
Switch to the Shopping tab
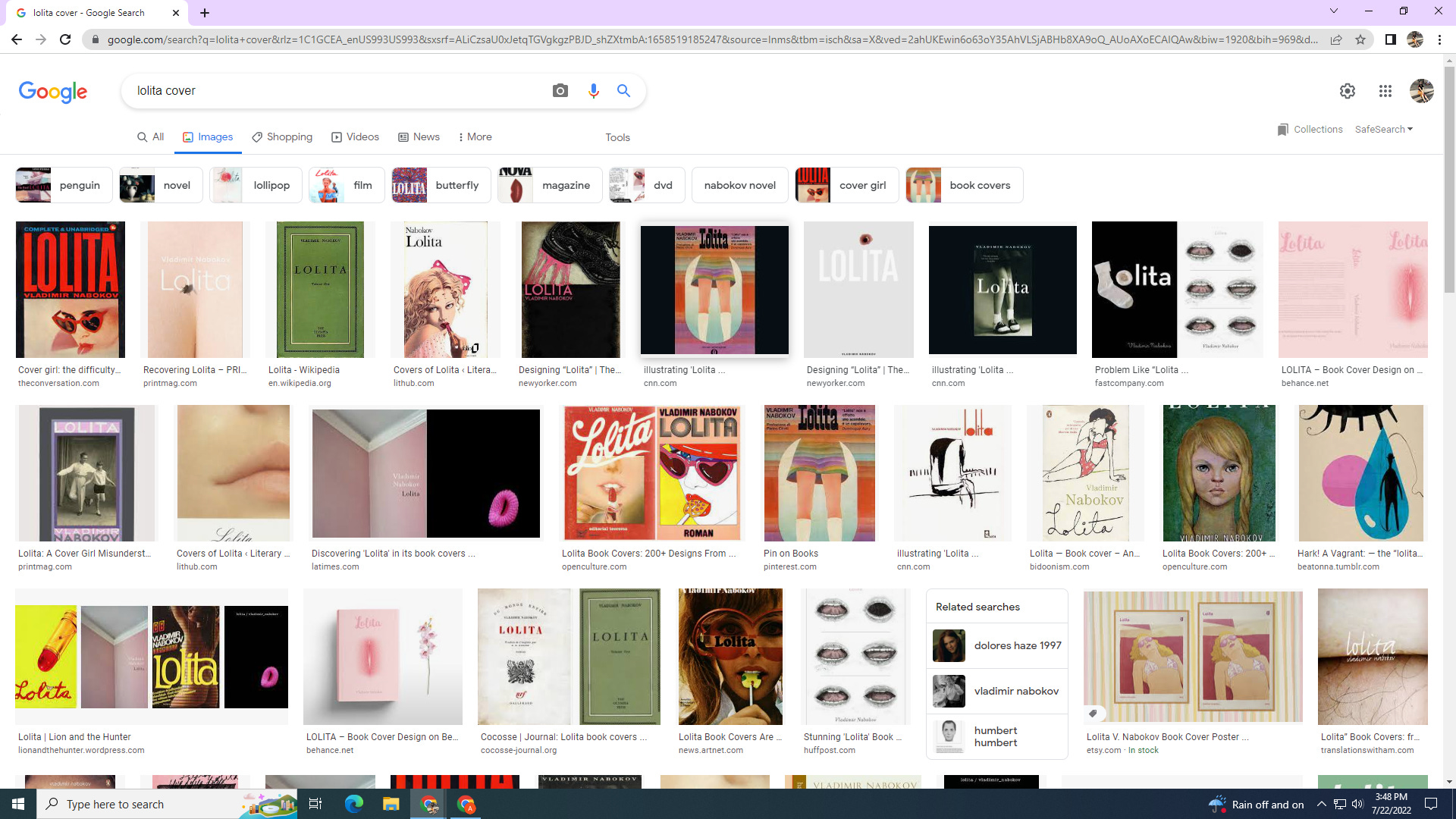(x=282, y=137)
